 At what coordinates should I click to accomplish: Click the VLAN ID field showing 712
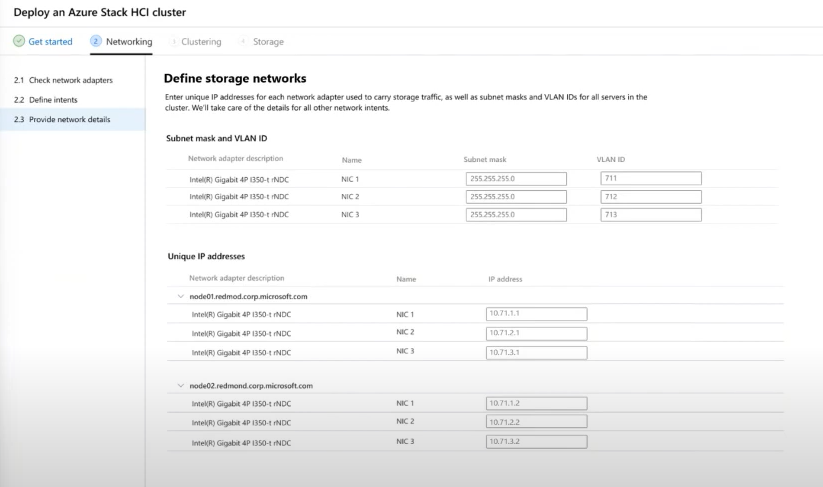(651, 197)
